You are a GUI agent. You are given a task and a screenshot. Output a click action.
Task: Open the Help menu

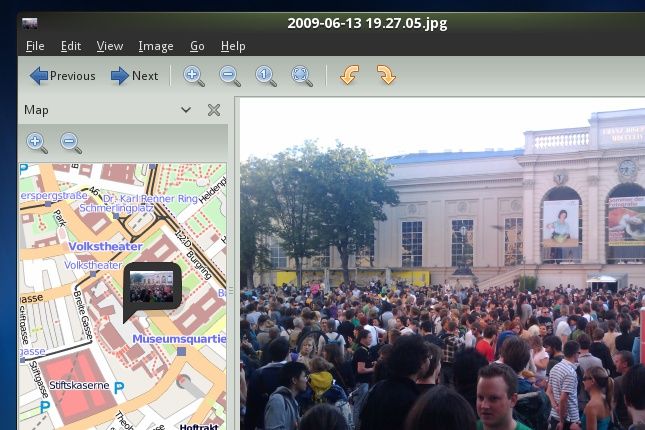(x=233, y=46)
